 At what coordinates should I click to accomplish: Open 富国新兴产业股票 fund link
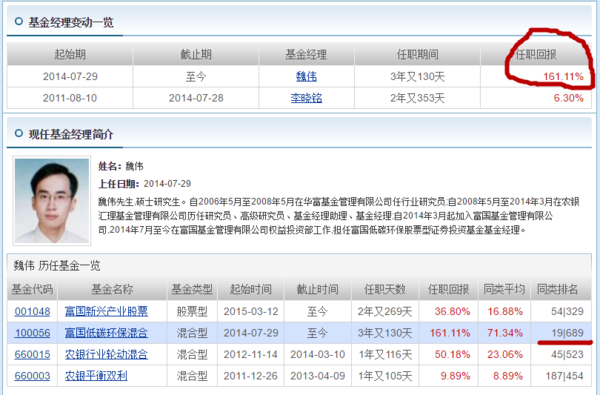(106, 311)
